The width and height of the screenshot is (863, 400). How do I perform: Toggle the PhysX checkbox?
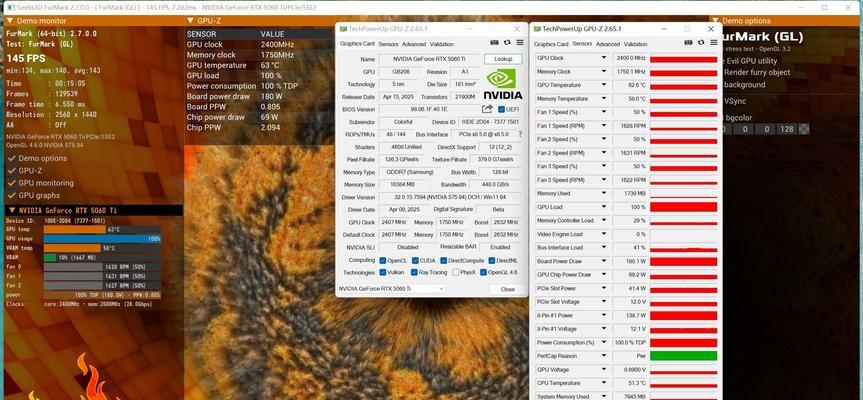456,272
